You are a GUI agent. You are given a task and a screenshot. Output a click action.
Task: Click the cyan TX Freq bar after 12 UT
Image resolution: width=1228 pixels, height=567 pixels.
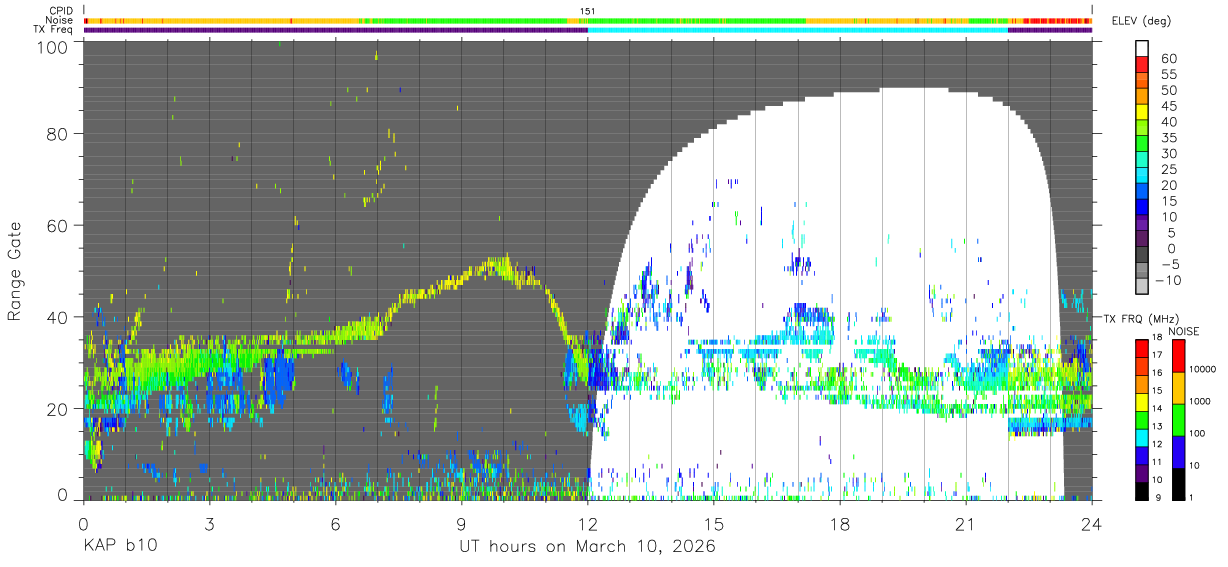click(x=797, y=30)
